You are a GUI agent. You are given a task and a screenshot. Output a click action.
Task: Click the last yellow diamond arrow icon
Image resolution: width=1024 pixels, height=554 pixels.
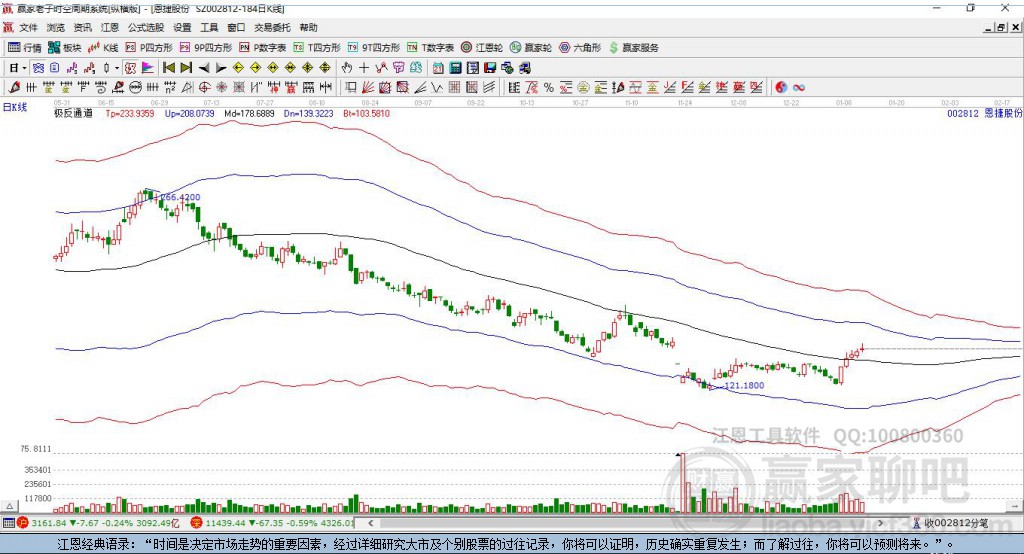tap(325, 68)
